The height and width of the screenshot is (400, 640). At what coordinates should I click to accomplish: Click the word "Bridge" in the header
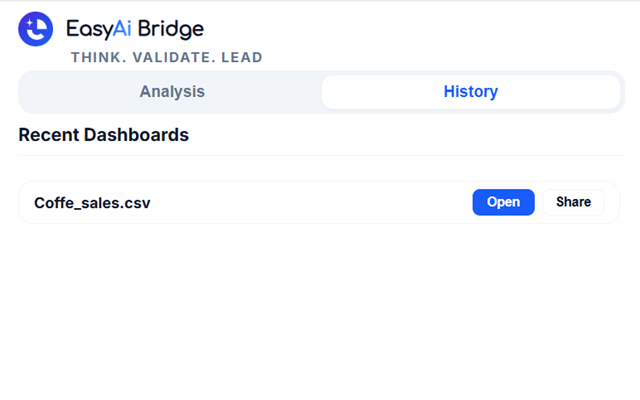click(x=169, y=28)
